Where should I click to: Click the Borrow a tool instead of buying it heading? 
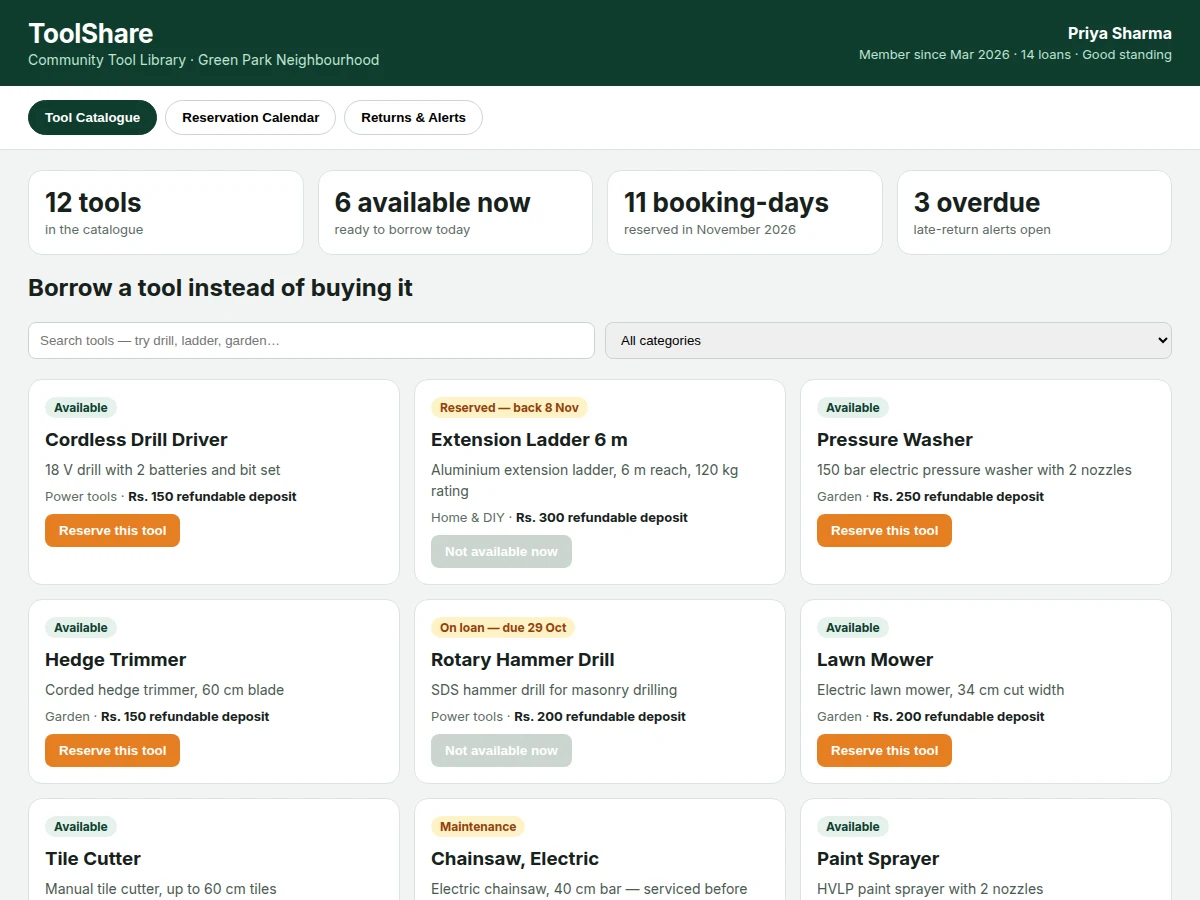tap(220, 288)
